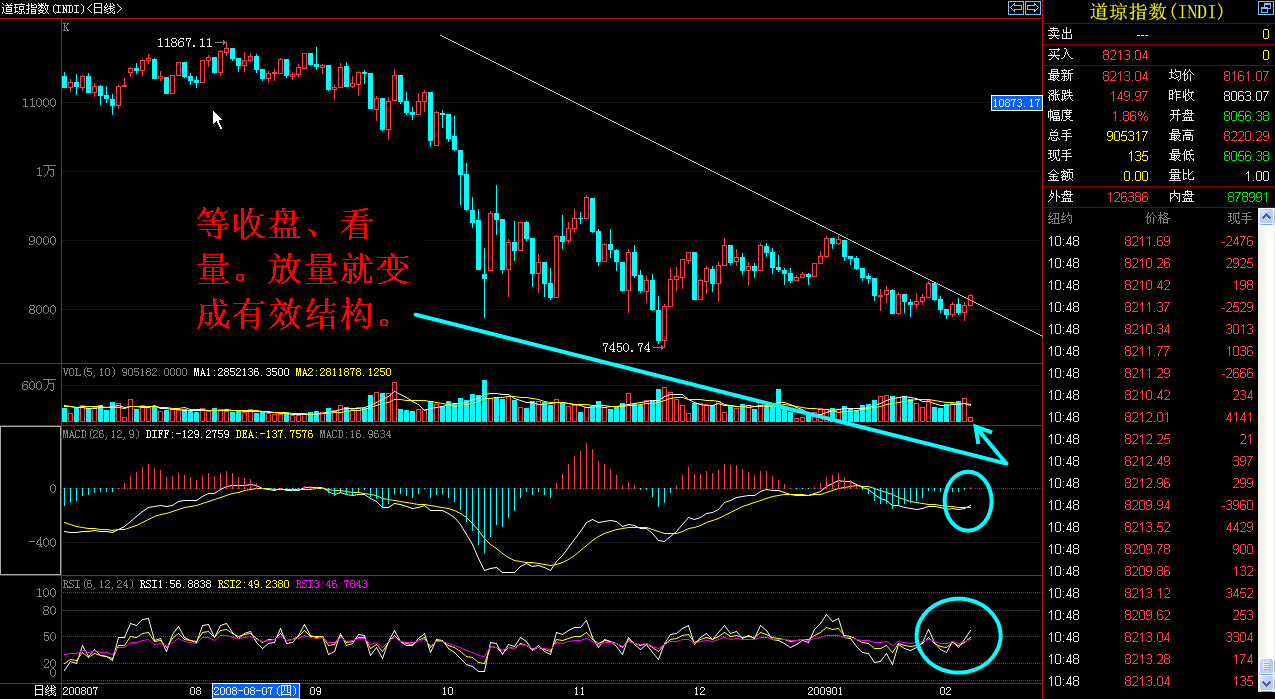This screenshot has height=699, width=1275.
Task: Click the low price label 7450.74
Action: pyautogui.click(x=626, y=348)
